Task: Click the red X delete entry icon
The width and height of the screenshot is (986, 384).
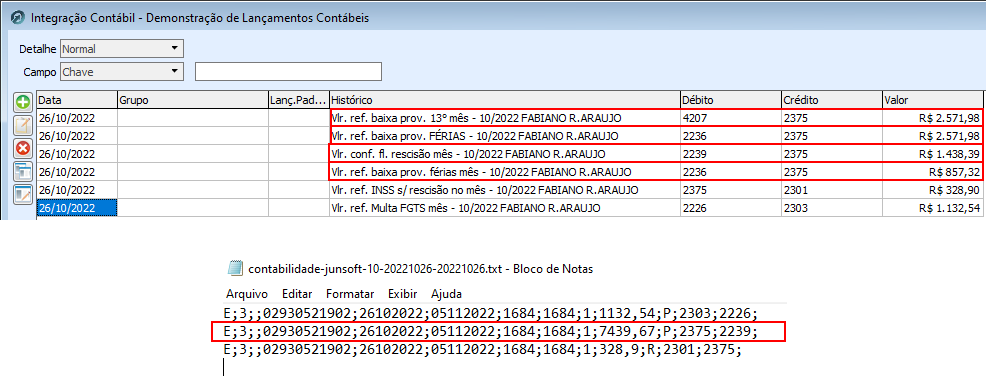Action: coord(23,148)
